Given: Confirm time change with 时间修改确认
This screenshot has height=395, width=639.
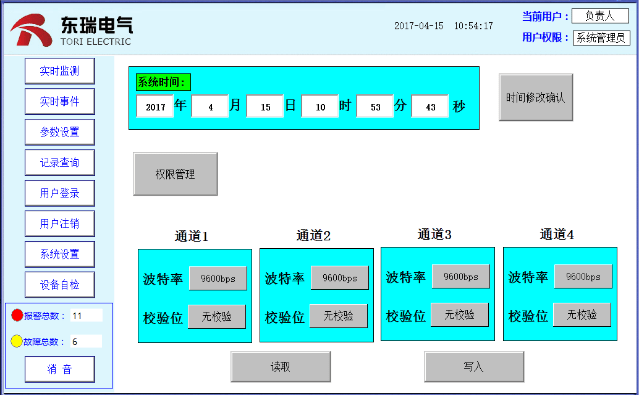Looking at the screenshot, I should click(536, 97).
